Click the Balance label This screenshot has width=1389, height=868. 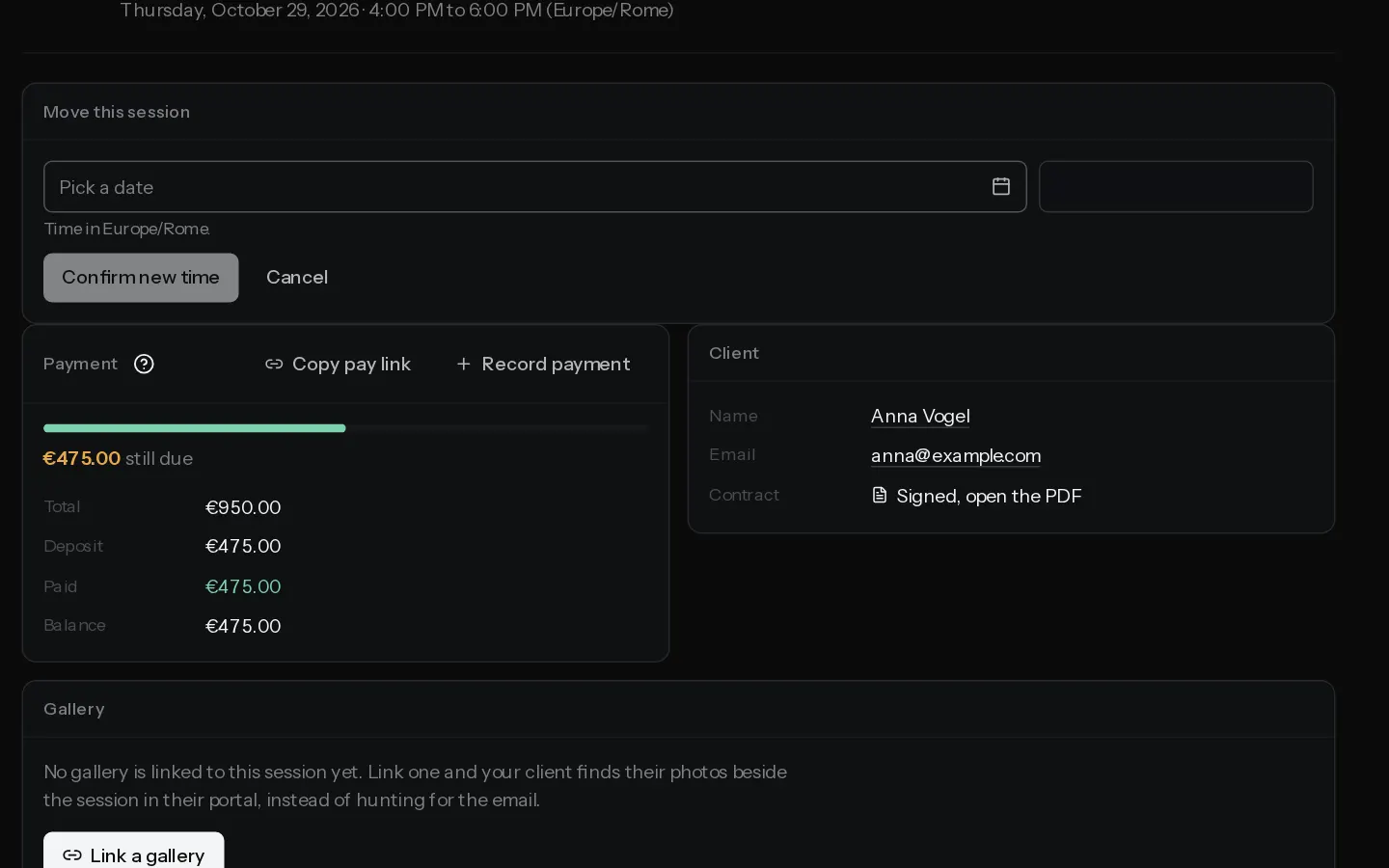(x=74, y=625)
